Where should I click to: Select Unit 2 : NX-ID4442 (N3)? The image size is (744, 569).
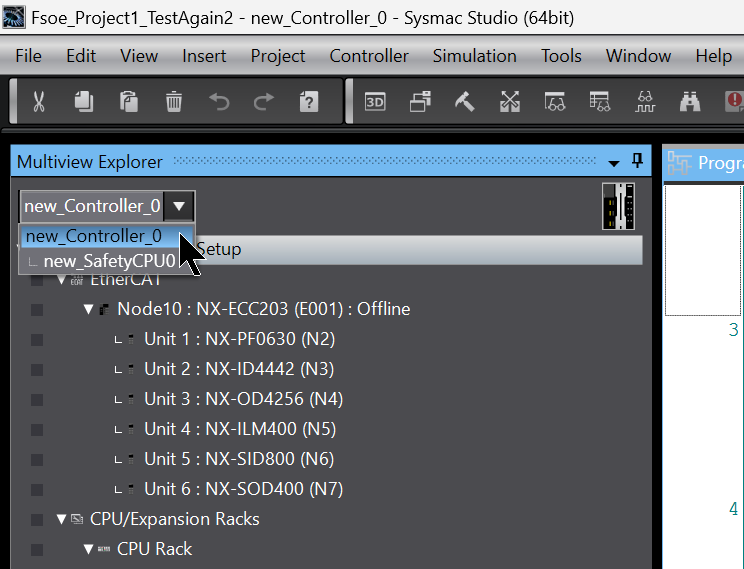pyautogui.click(x=239, y=369)
